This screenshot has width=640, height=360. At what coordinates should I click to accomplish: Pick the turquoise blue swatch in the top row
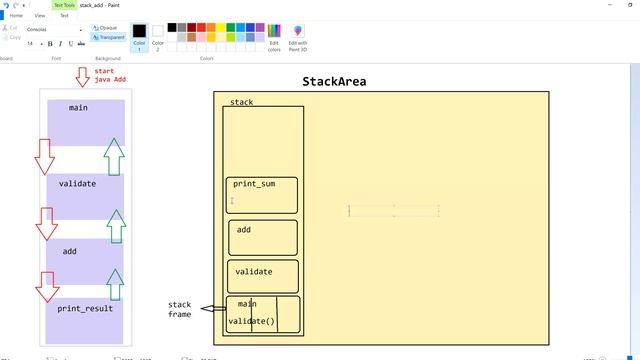click(240, 27)
